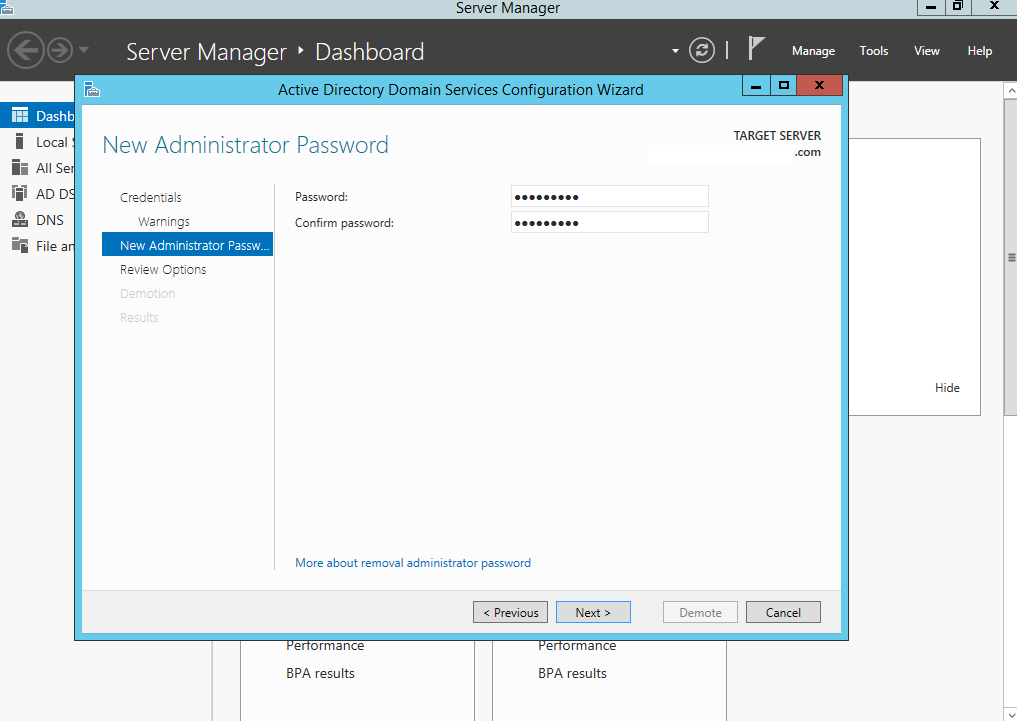The width and height of the screenshot is (1017, 721).
Task: Select the Dashboard icon in the sidebar
Action: click(22, 115)
